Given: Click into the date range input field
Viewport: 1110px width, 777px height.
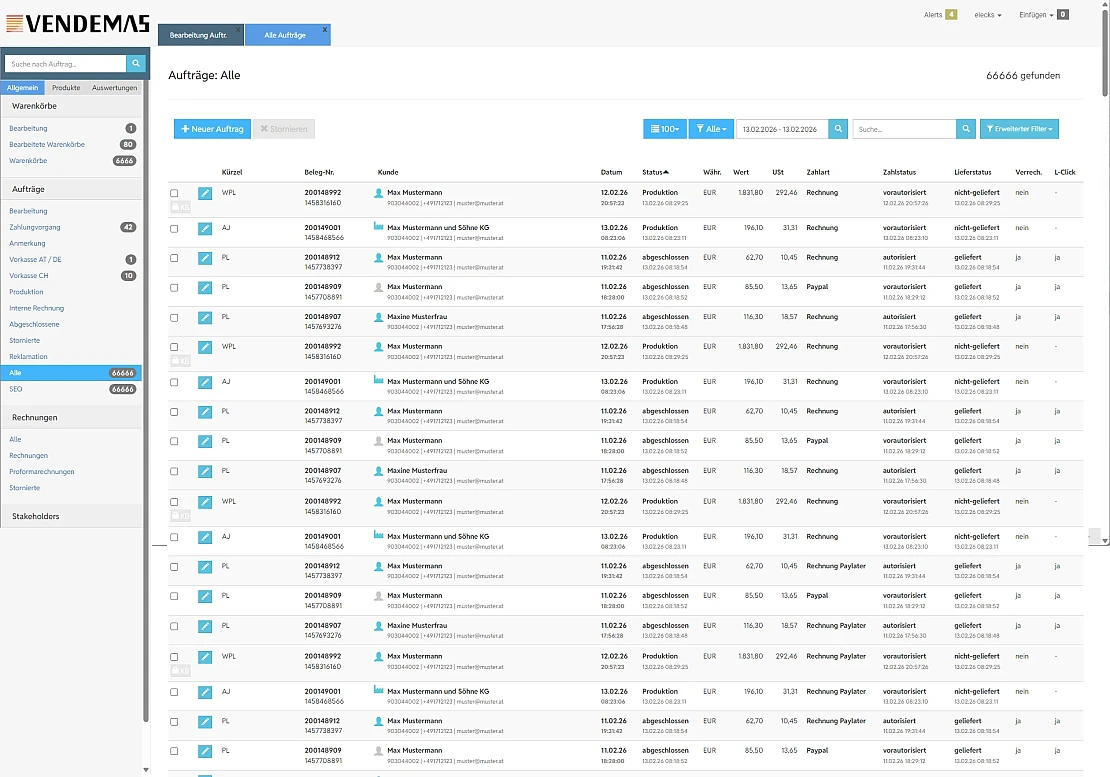Looking at the screenshot, I should [782, 129].
